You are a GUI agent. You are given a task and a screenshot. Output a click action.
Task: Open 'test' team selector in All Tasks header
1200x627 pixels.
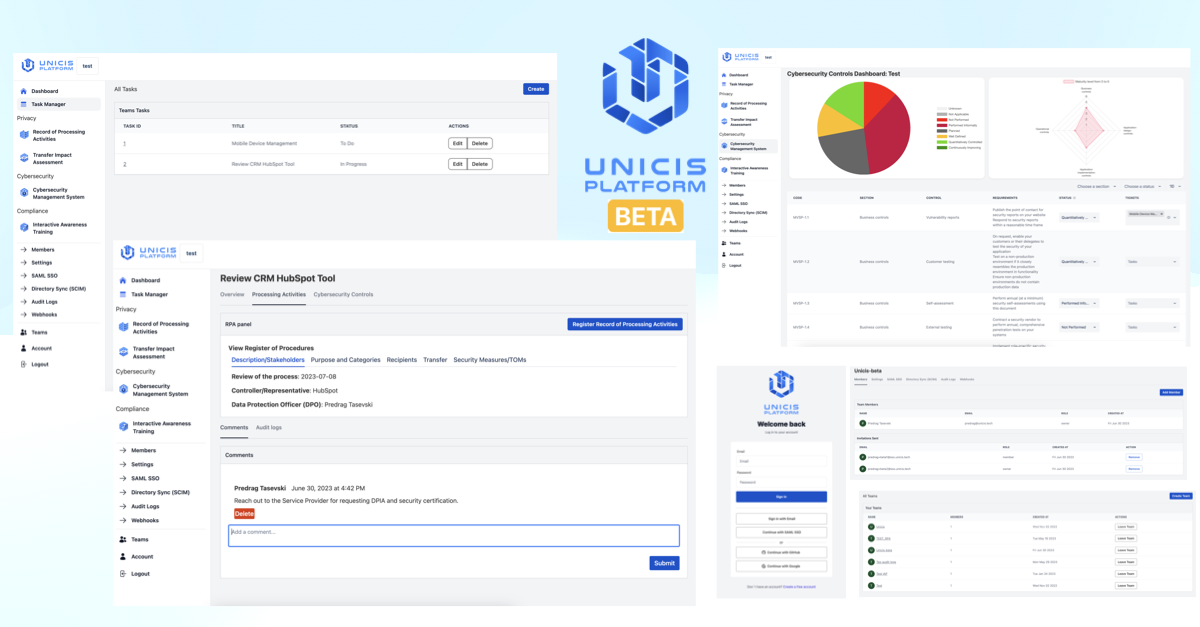pyautogui.click(x=88, y=66)
